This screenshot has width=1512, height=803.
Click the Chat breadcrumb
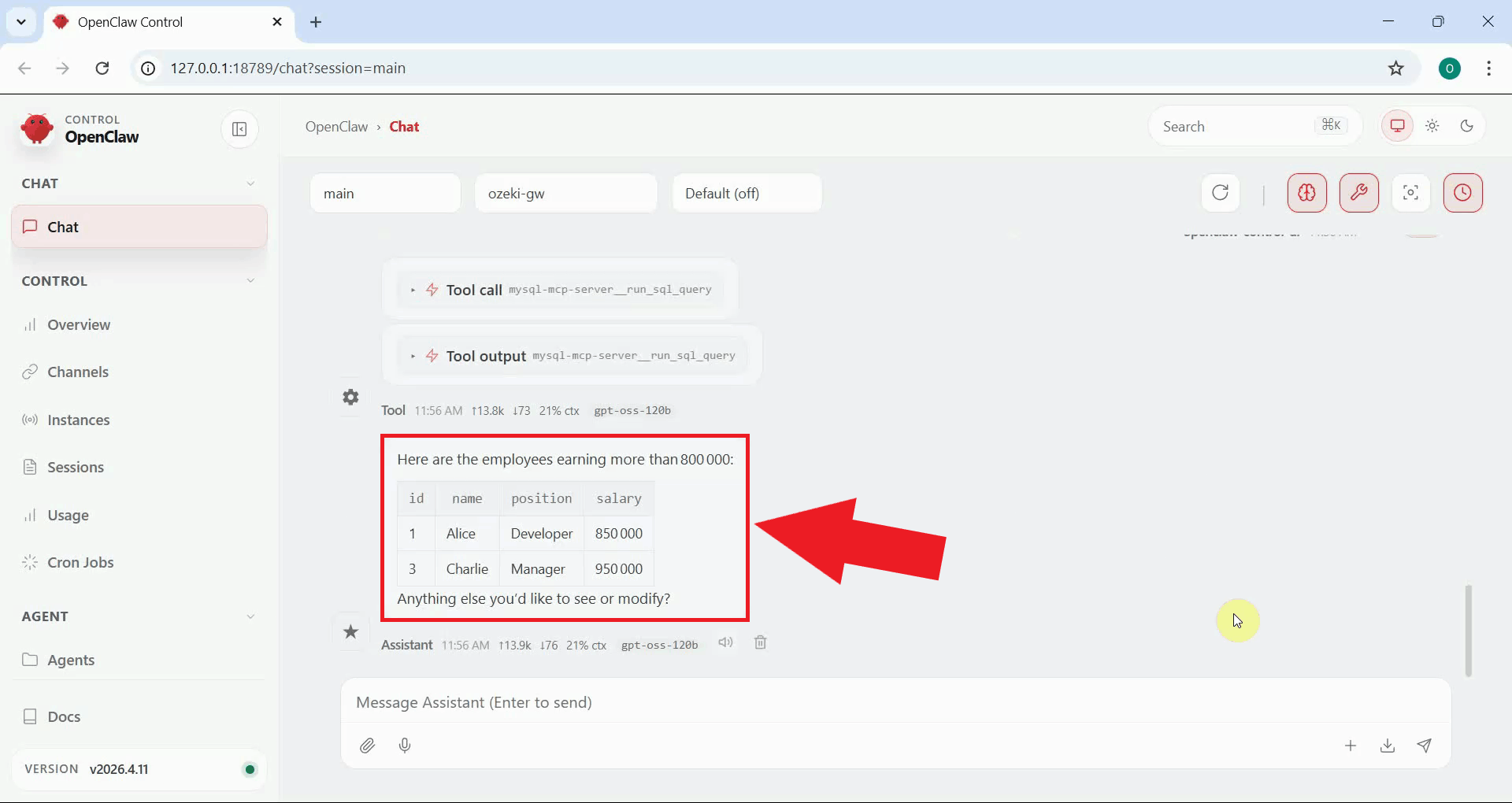coord(404,127)
